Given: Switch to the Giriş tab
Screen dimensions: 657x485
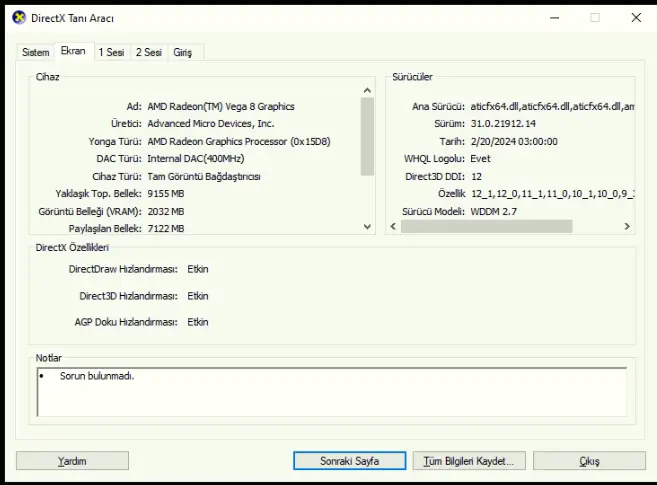Looking at the screenshot, I should 183,52.
